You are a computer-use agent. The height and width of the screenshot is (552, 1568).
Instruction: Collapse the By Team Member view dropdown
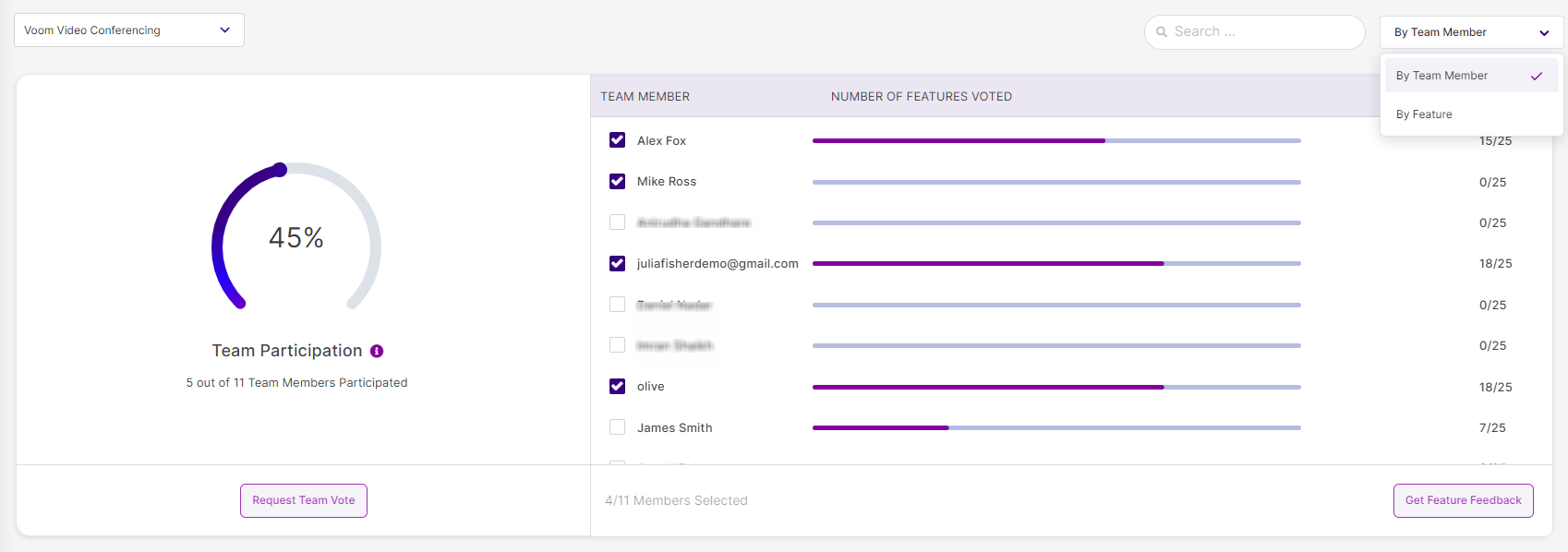[1470, 32]
